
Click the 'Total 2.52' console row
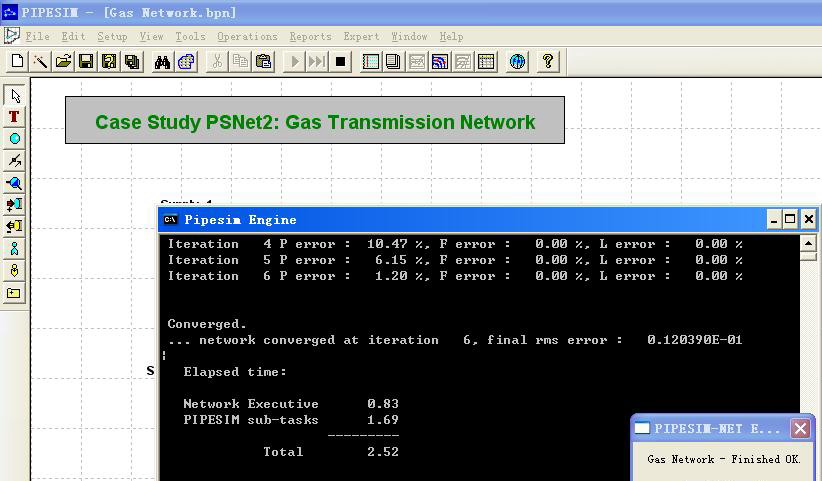click(x=331, y=452)
